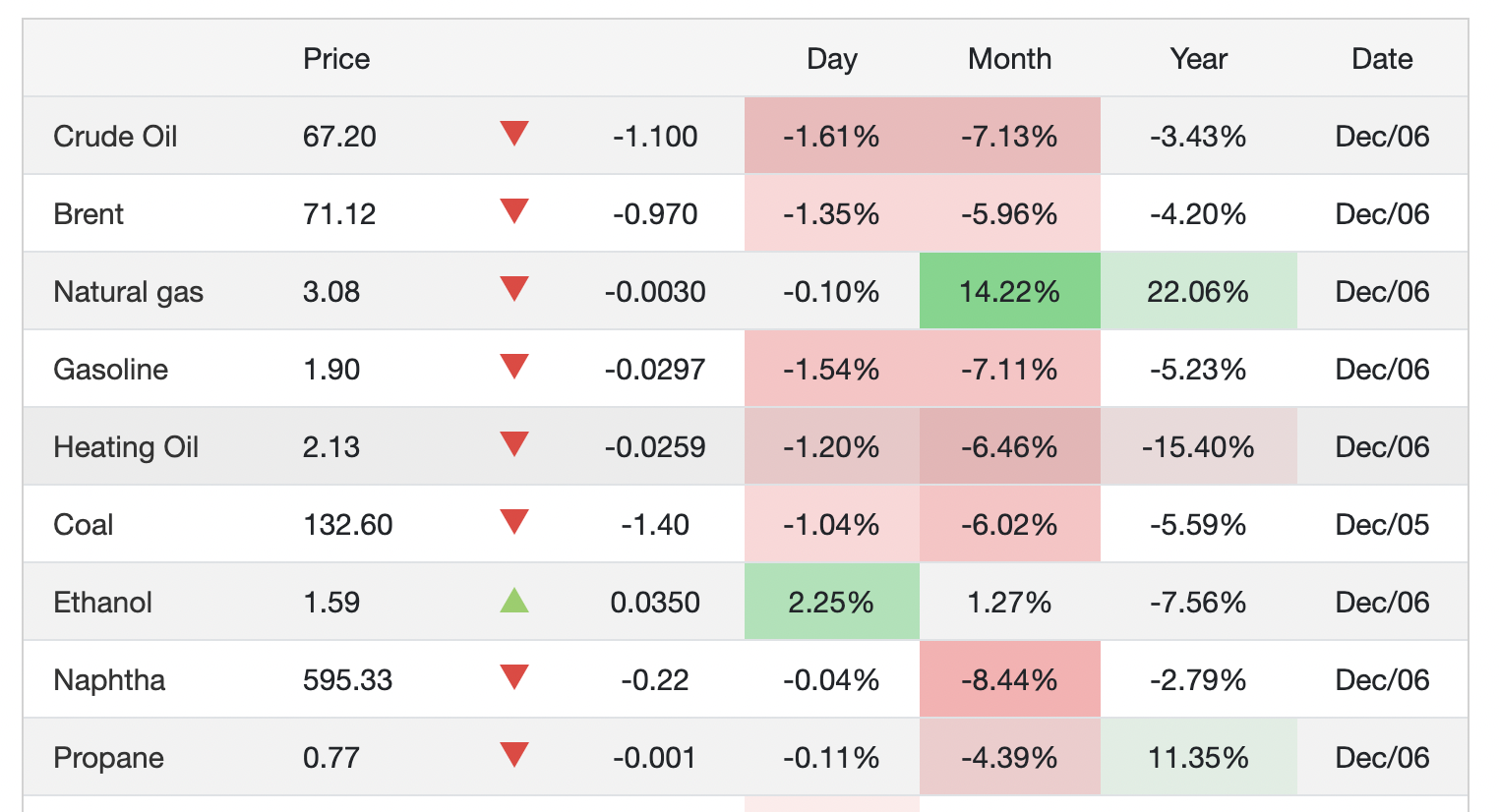The width and height of the screenshot is (1499, 812).
Task: Click Ethanol change value 0.0350
Action: pyautogui.click(x=655, y=603)
